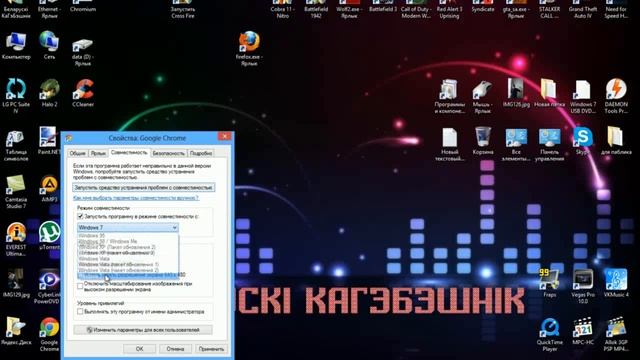Select the Chromium shortcut label

(x=83, y=9)
